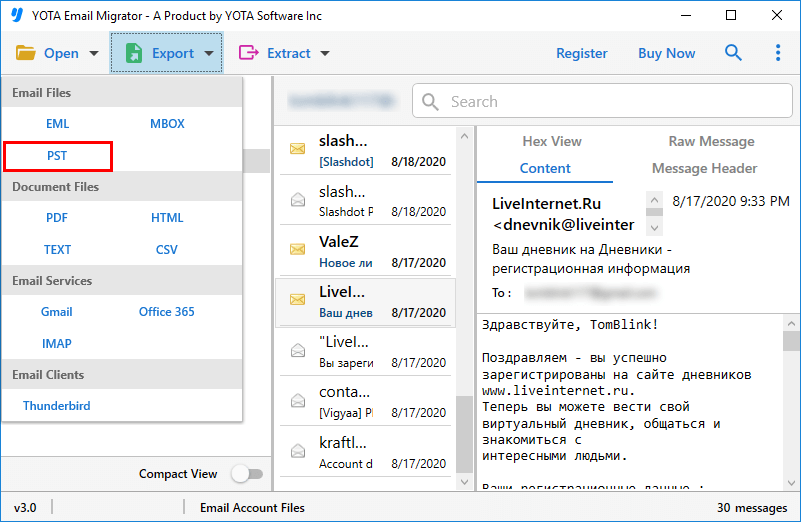
Task: Open the Livel... Ваш днев message
Action: (x=365, y=302)
